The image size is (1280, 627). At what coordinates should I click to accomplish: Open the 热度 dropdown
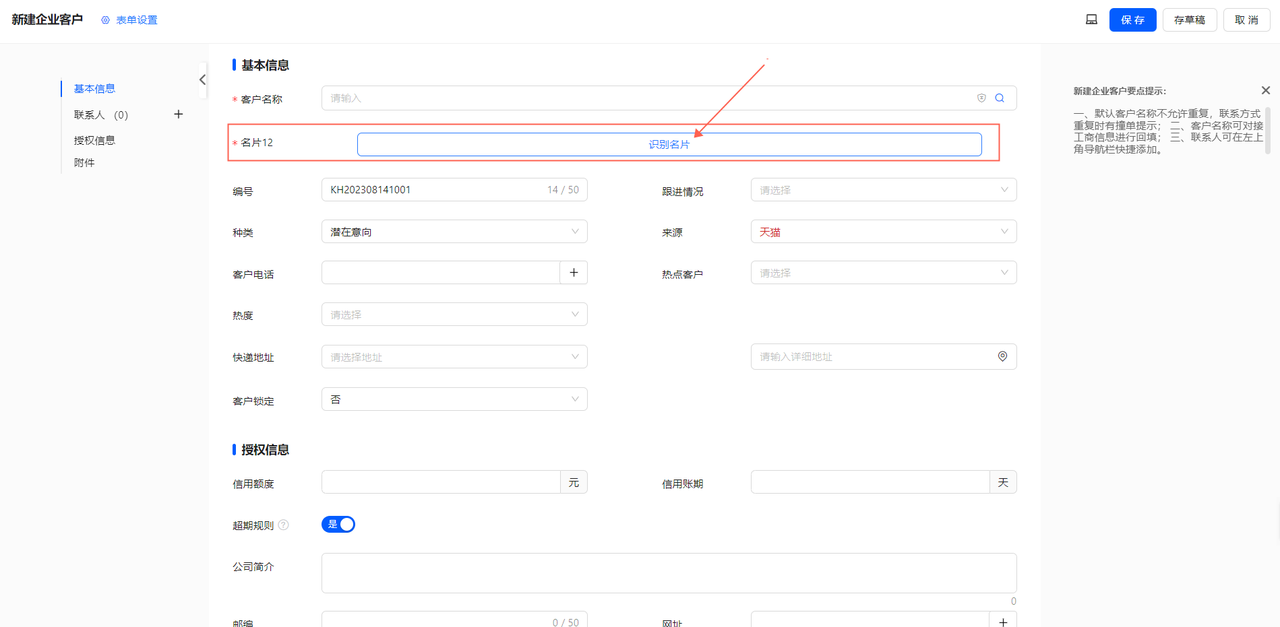[x=454, y=314]
